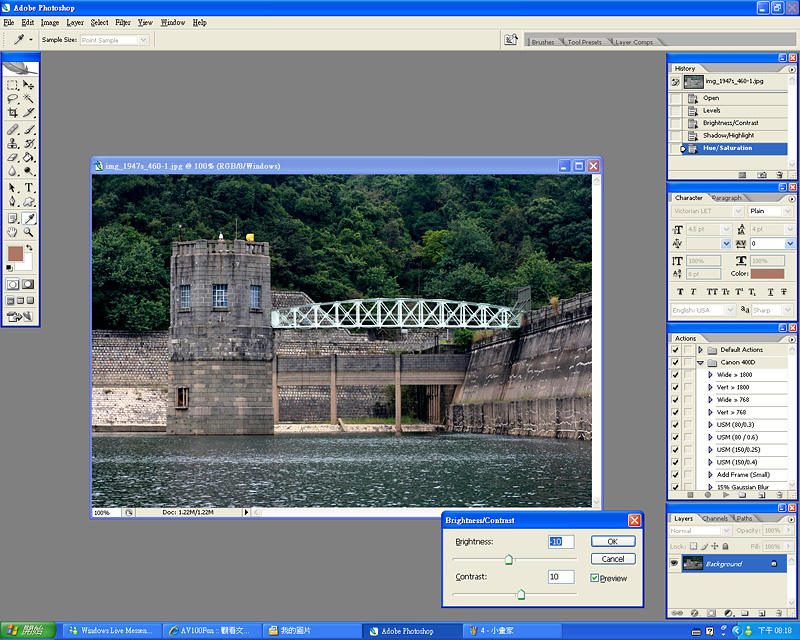
Task: Choose the Horizontal Type tool
Action: click(29, 187)
